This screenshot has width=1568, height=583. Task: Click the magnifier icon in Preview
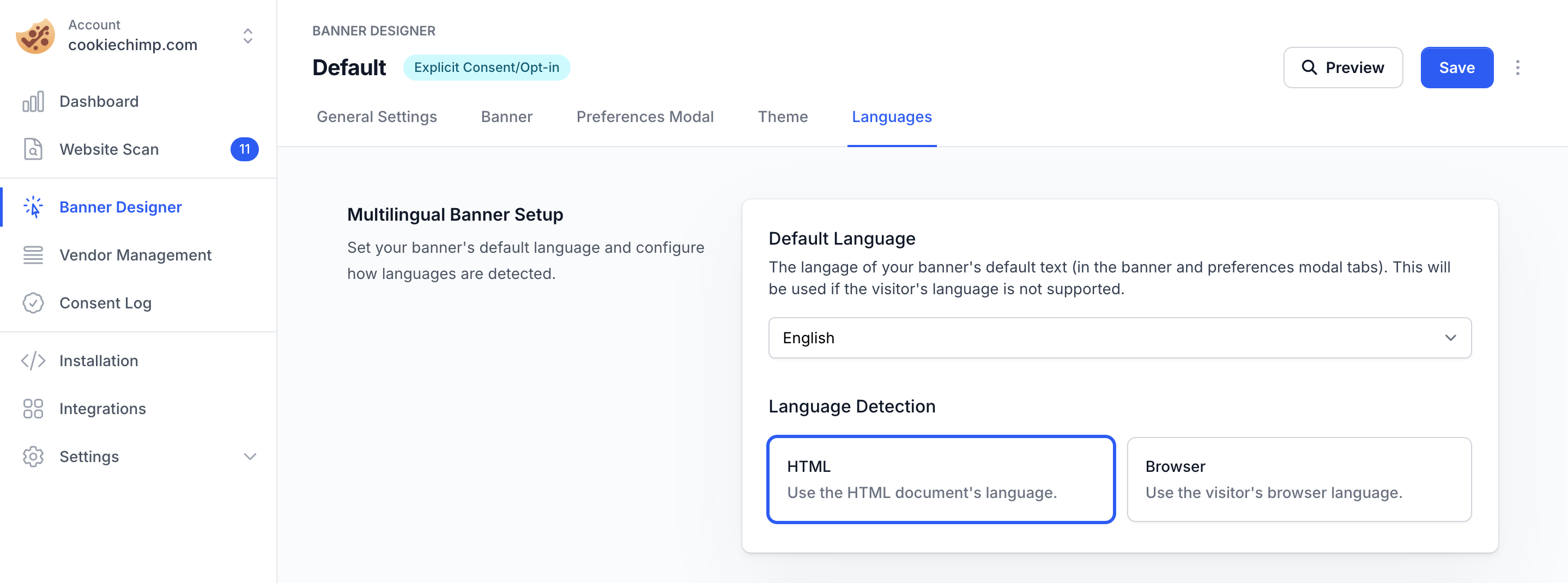(1309, 68)
